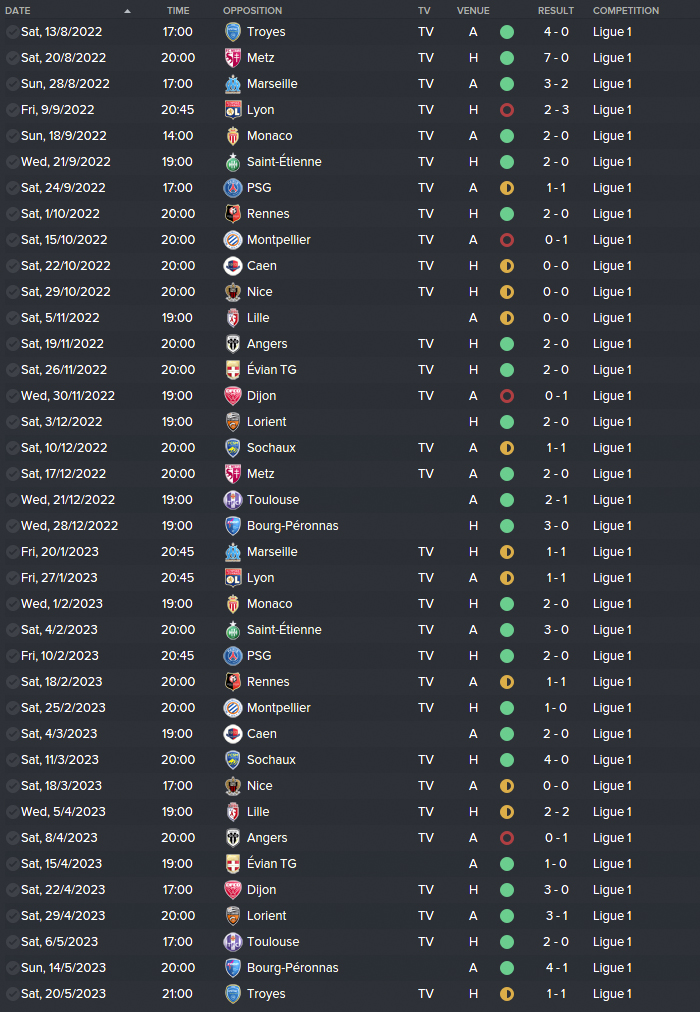Click the Troyes club badge on 13/8/2022
The image size is (700, 1012).
click(x=233, y=32)
